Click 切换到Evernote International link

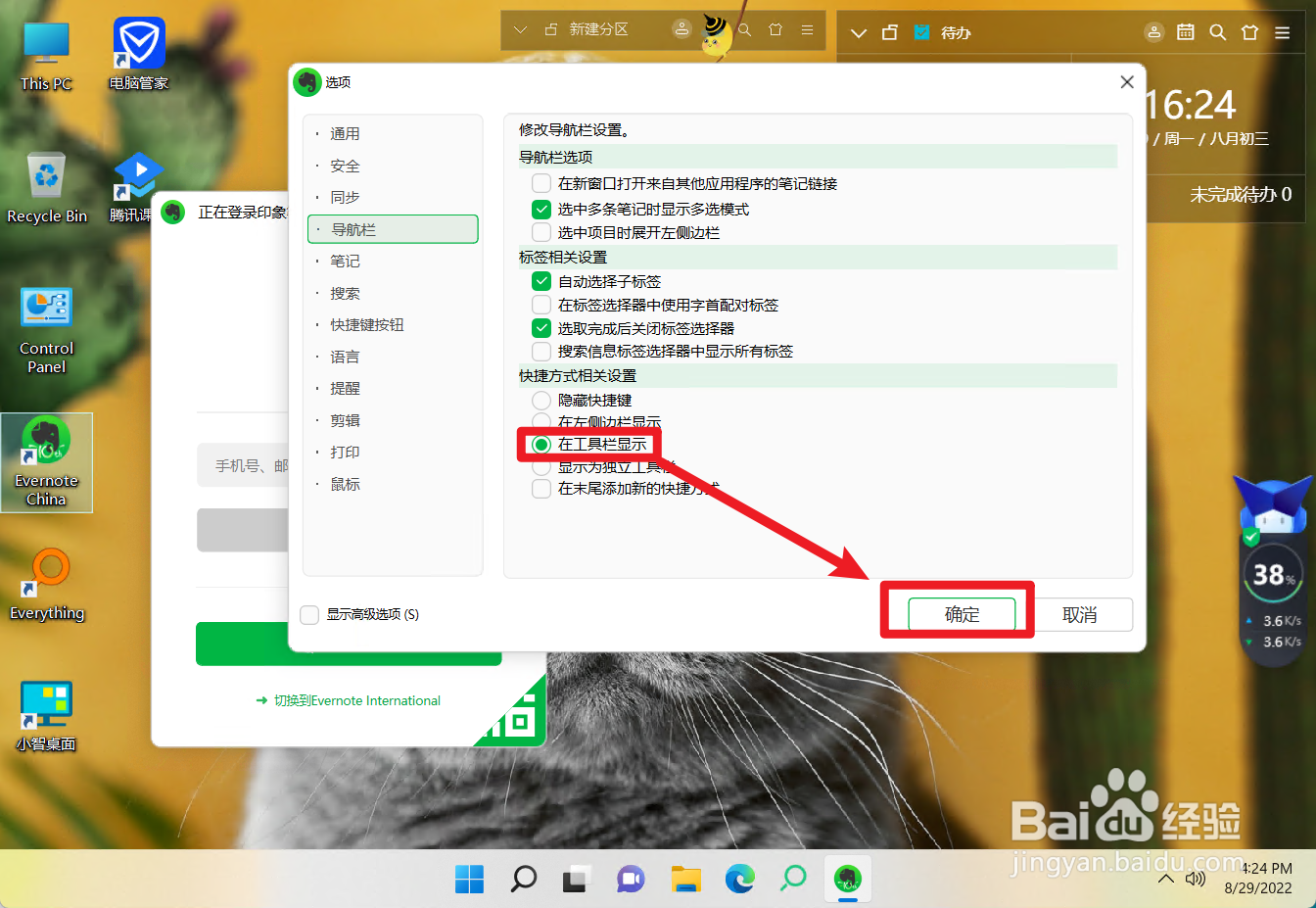(x=357, y=700)
